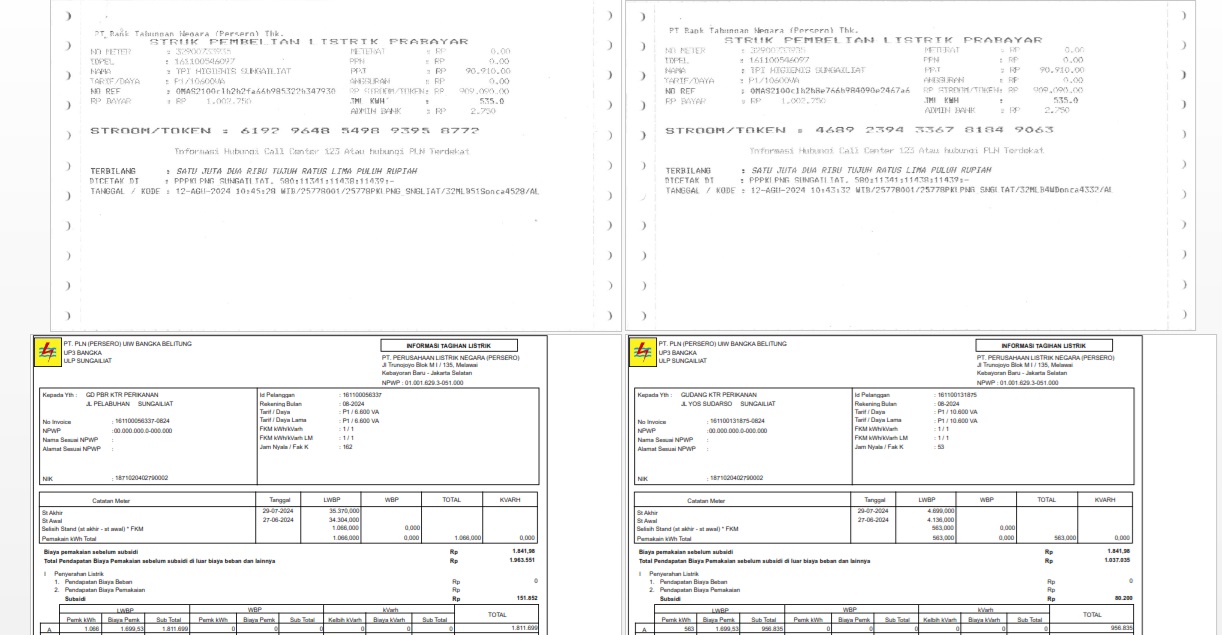This screenshot has width=1222, height=635.
Task: Click invoice number 161100056337-0824
Action: click(x=141, y=422)
